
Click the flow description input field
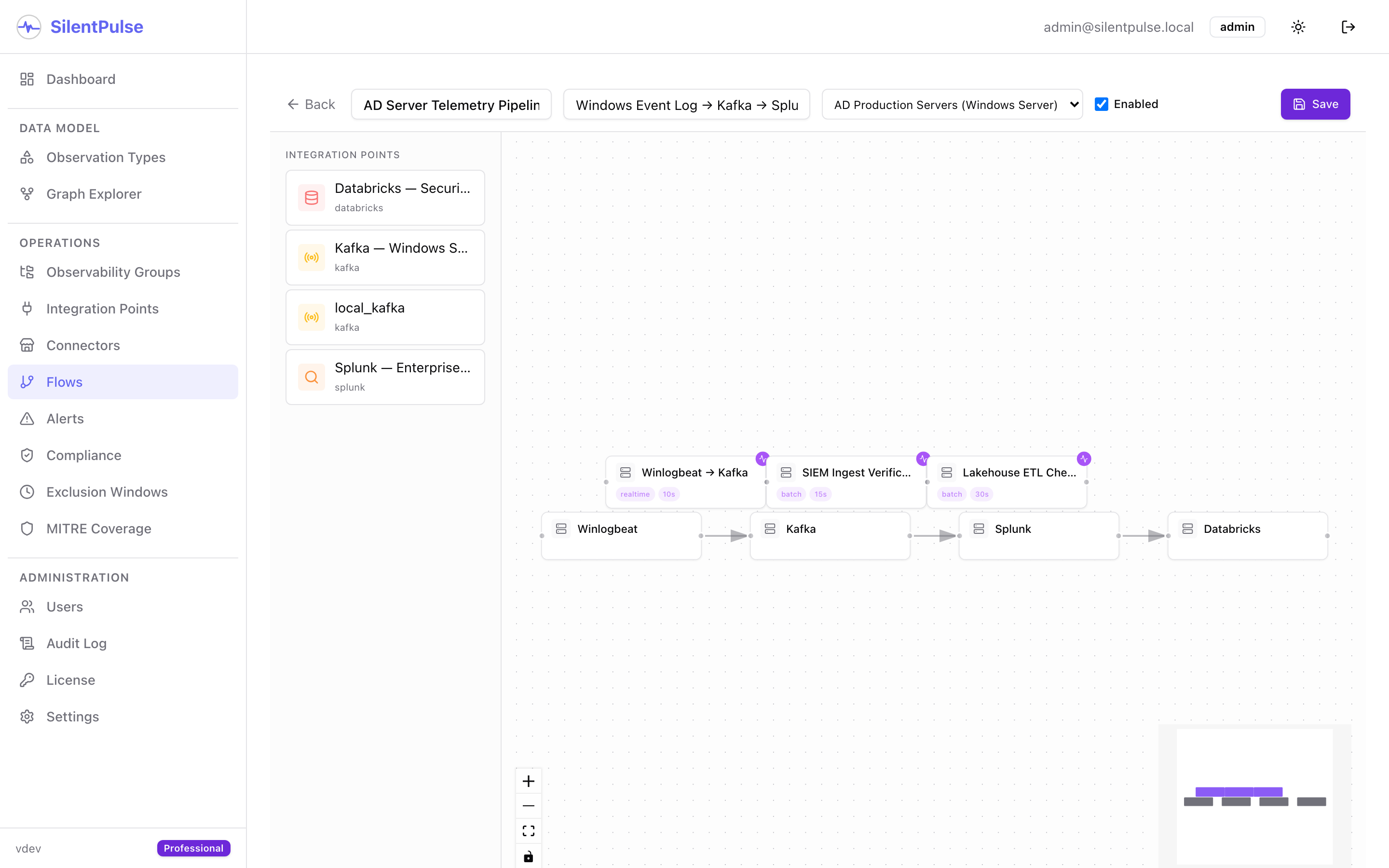pyautogui.click(x=686, y=105)
